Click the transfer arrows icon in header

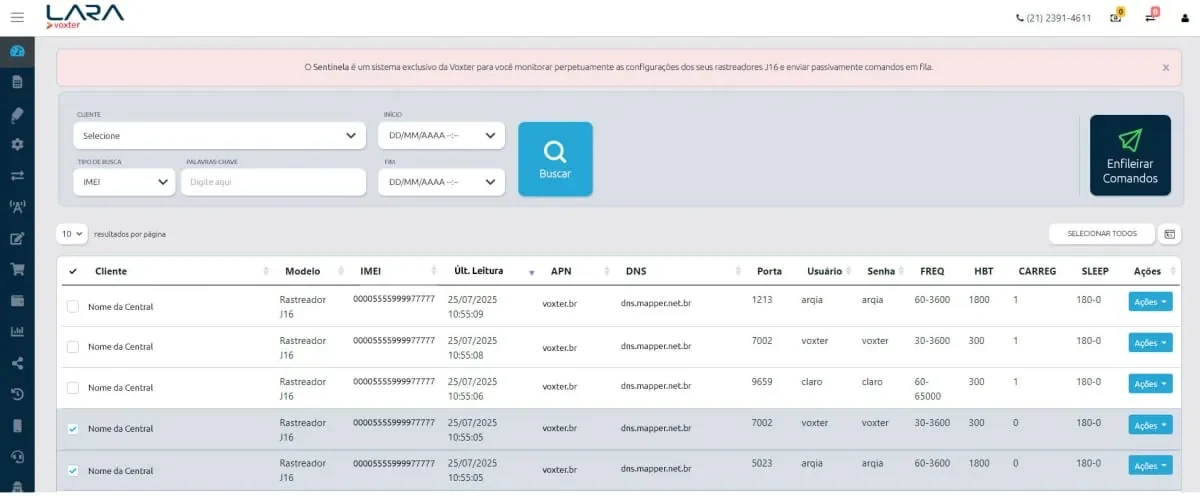(x=1150, y=17)
